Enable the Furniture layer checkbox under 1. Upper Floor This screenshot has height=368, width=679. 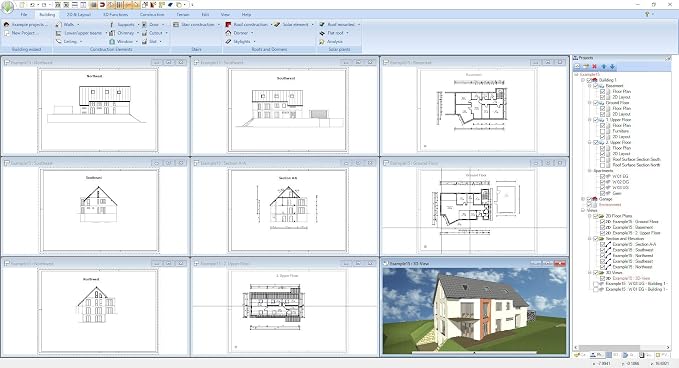click(602, 131)
